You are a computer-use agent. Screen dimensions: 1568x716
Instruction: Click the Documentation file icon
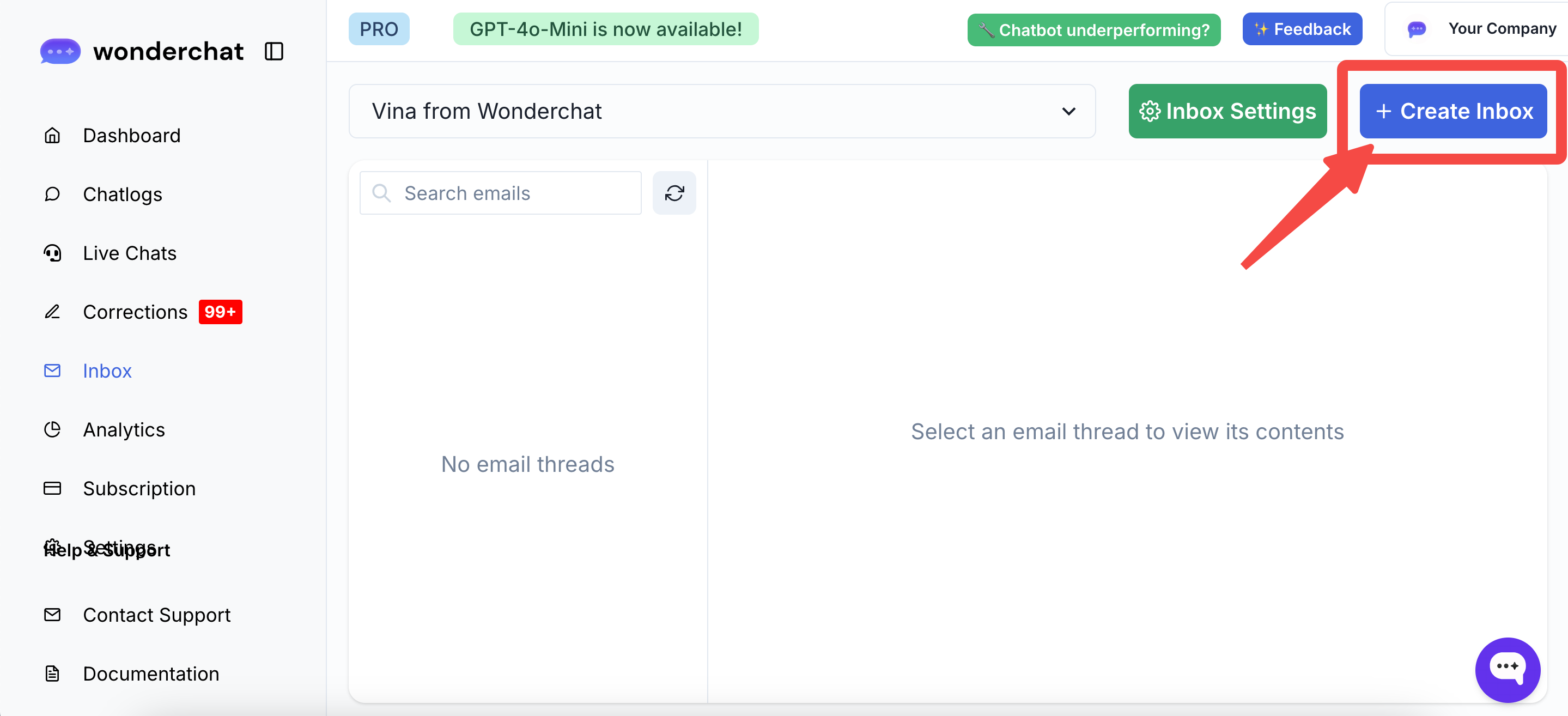tap(52, 673)
